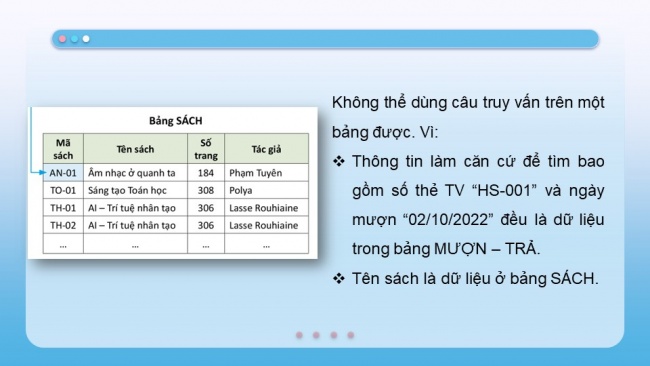
Task: Click the "Tác giả" column header
Action: 267,148
